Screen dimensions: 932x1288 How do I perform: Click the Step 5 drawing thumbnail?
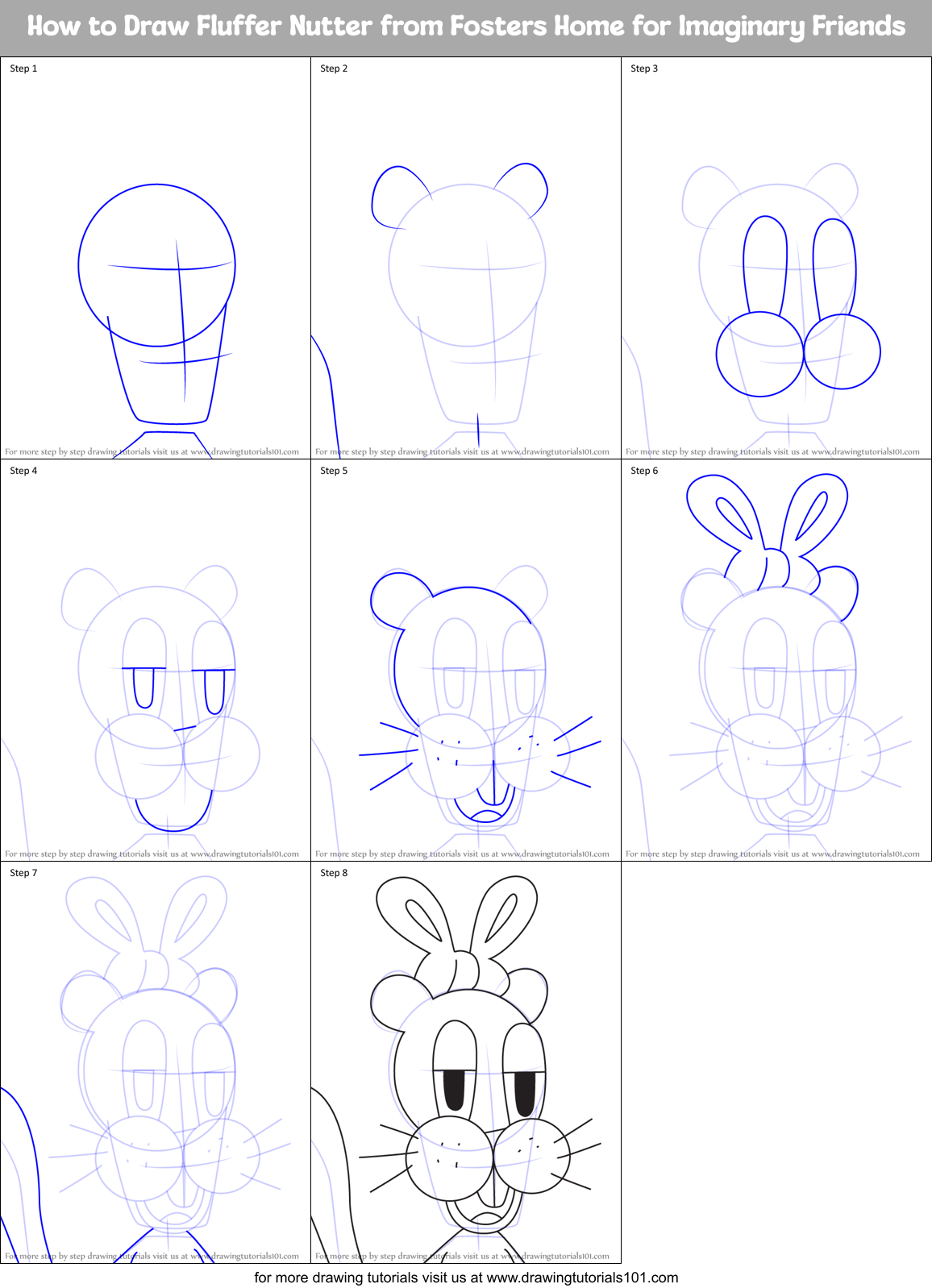[466, 660]
